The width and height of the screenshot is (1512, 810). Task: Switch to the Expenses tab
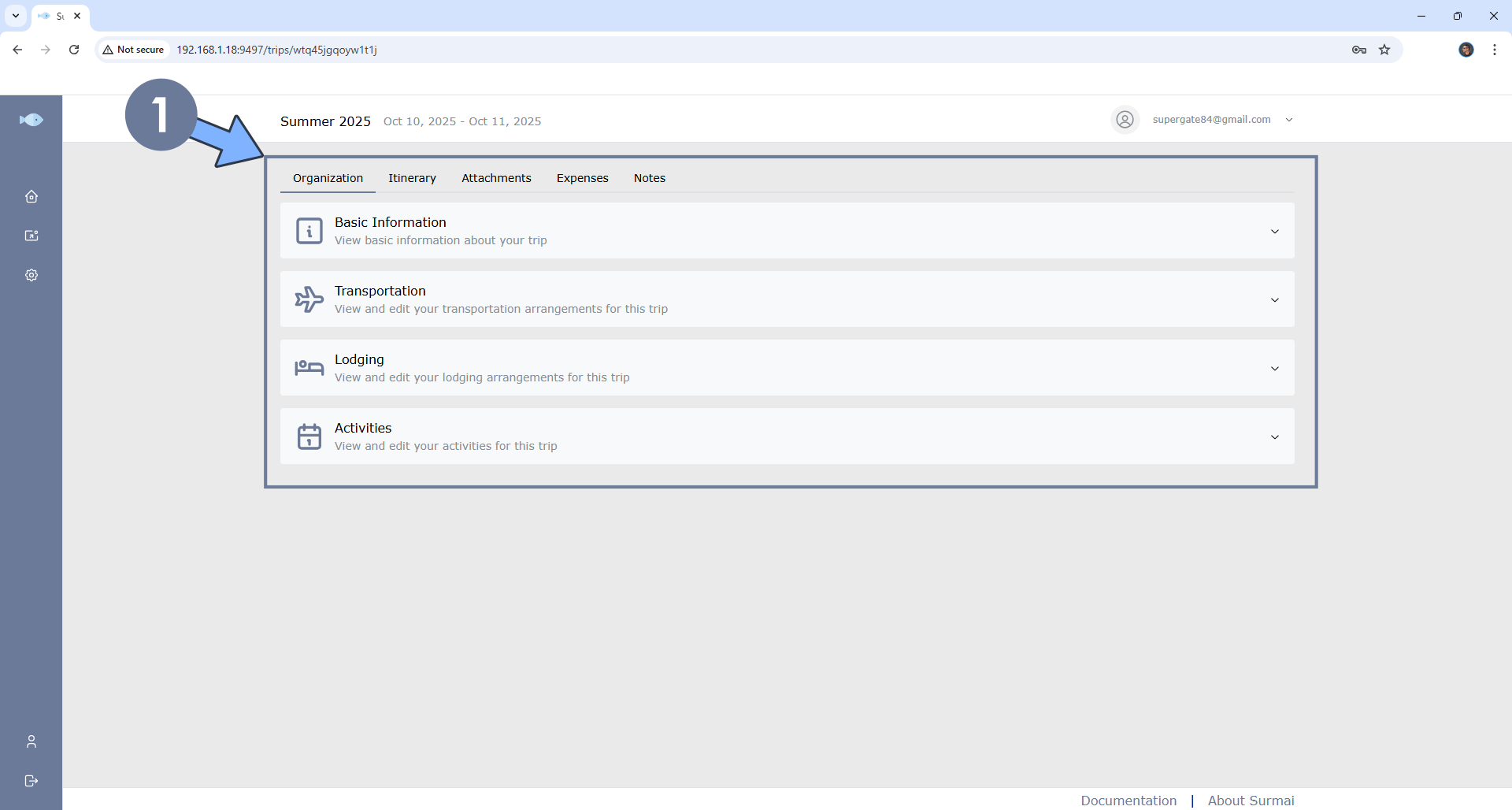(x=582, y=178)
